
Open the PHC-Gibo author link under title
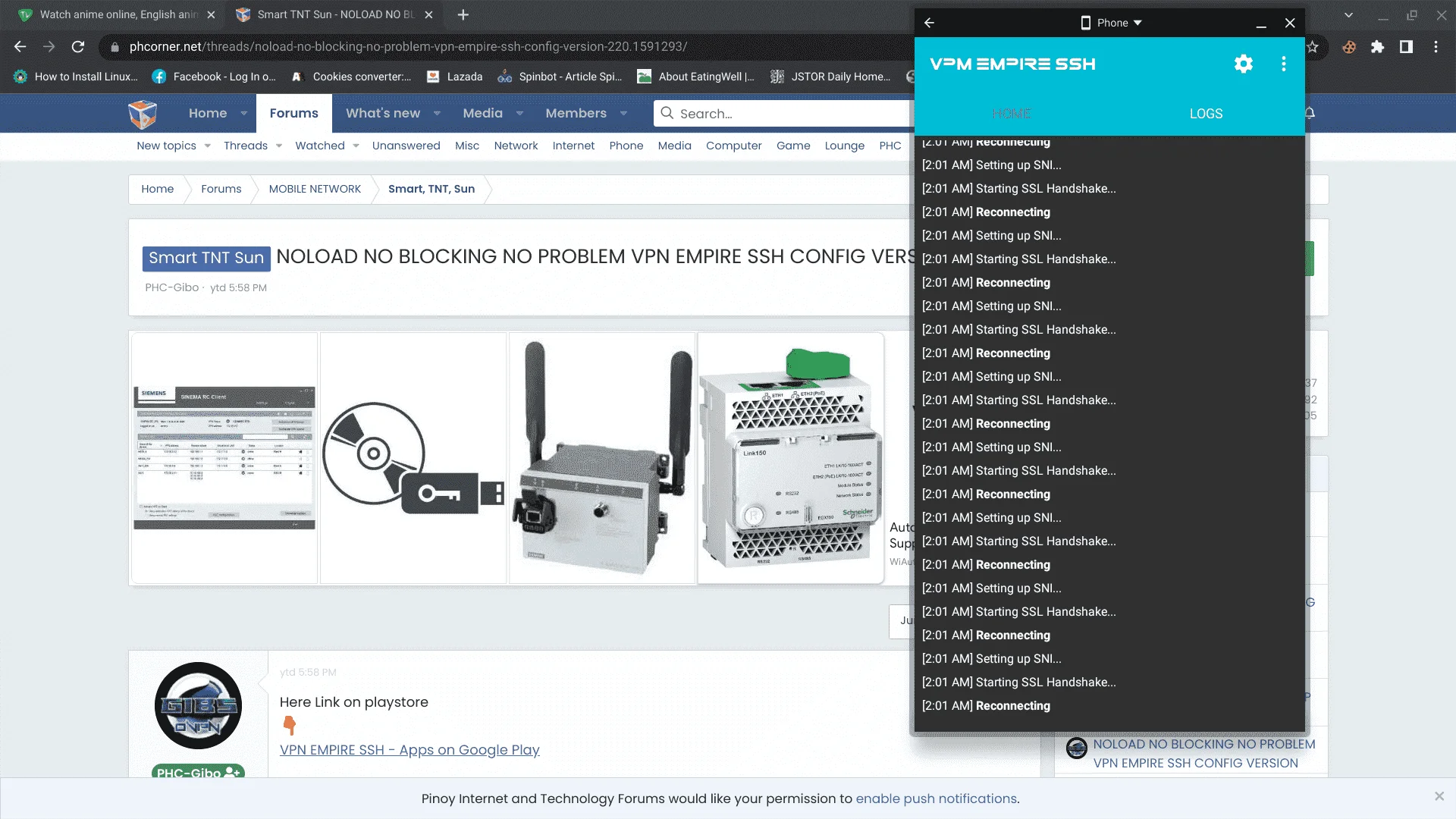pyautogui.click(x=172, y=287)
